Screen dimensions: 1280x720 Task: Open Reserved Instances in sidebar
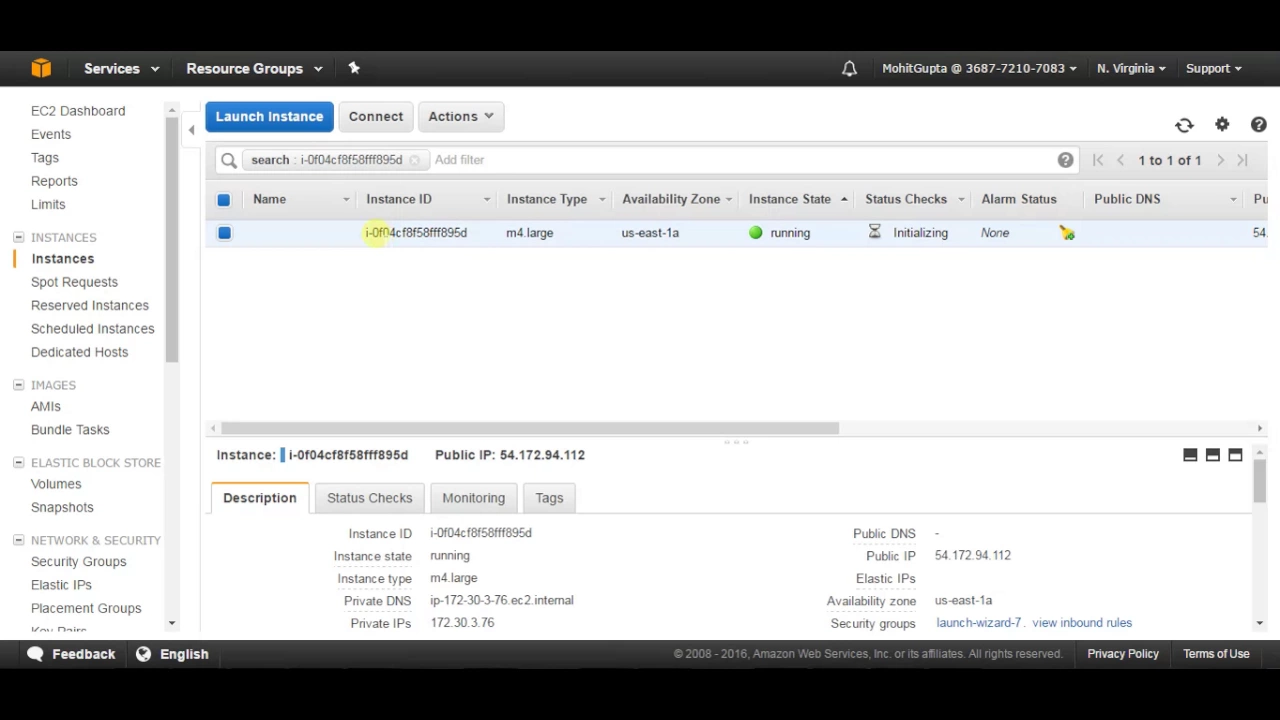[x=90, y=306]
